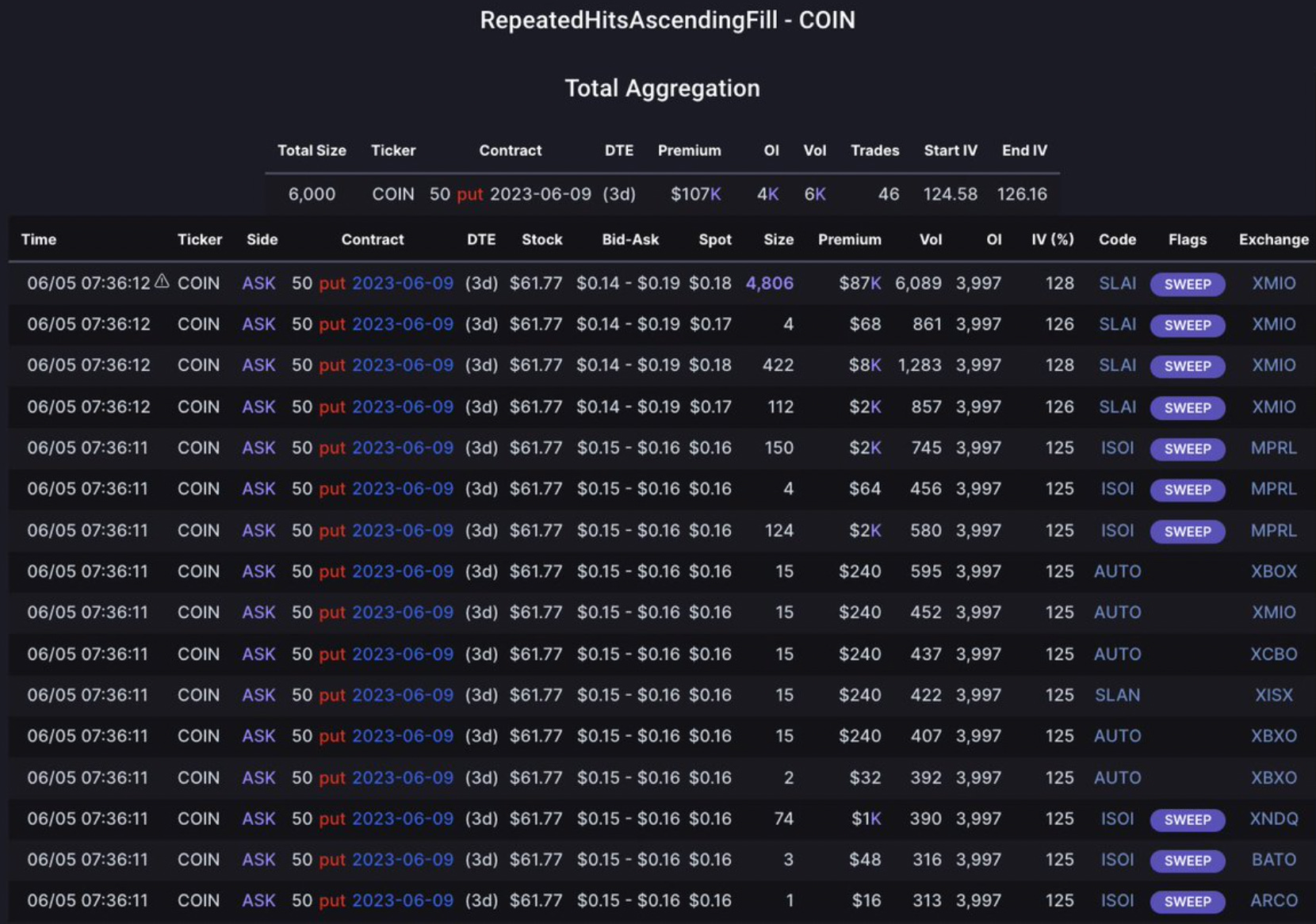Click SWEEP flag in the BATO exchange row
Screen dimensions: 1316x924
point(1187,861)
